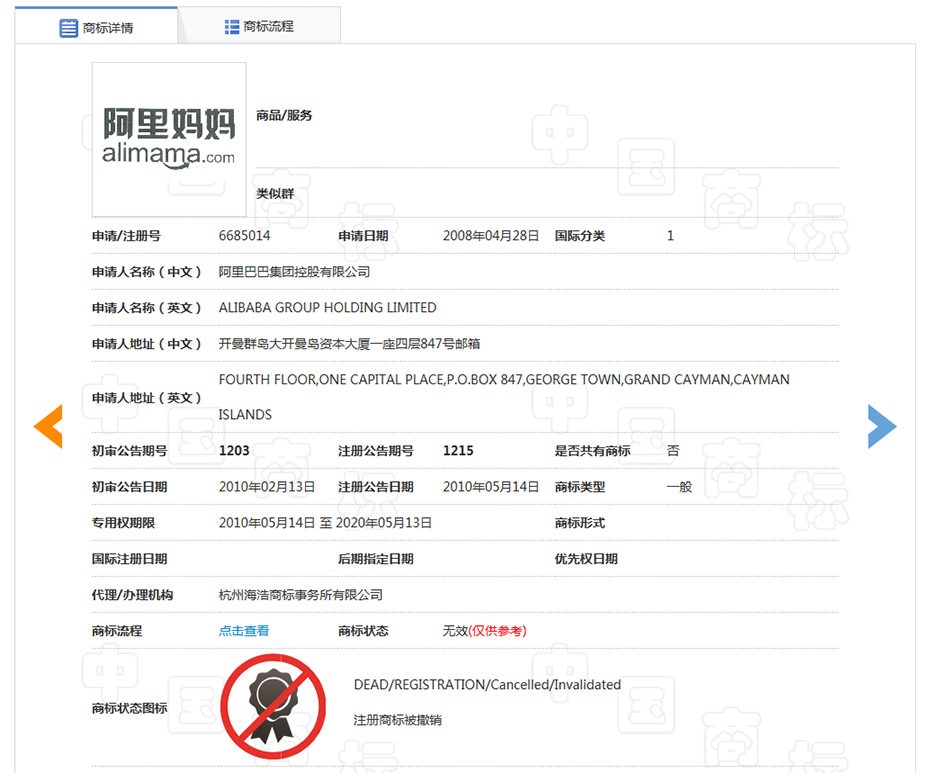Image resolution: width=925 pixels, height=773 pixels.
Task: Click the 阿里妈妈 alimama.com trademark image
Action: click(169, 139)
